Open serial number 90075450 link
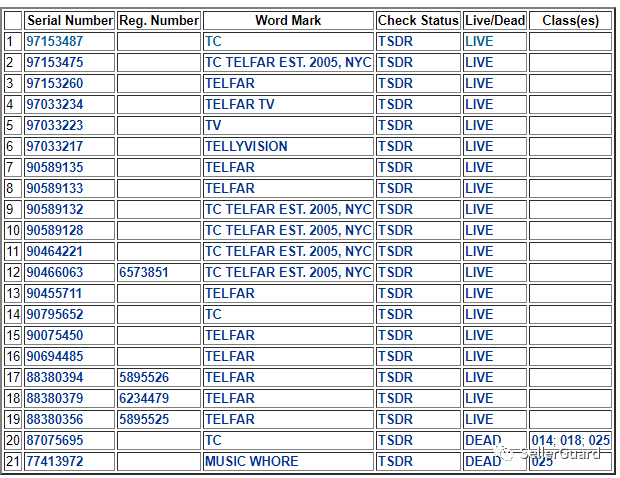The width and height of the screenshot is (620, 478). point(55,335)
